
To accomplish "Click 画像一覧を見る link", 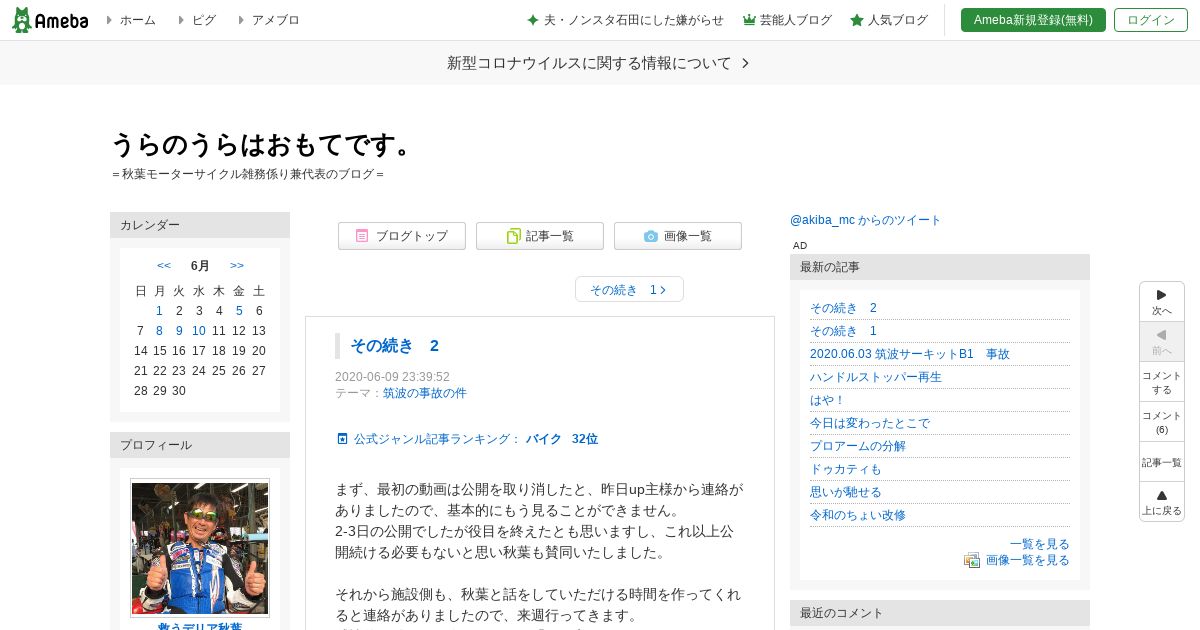I will click(x=1028, y=560).
